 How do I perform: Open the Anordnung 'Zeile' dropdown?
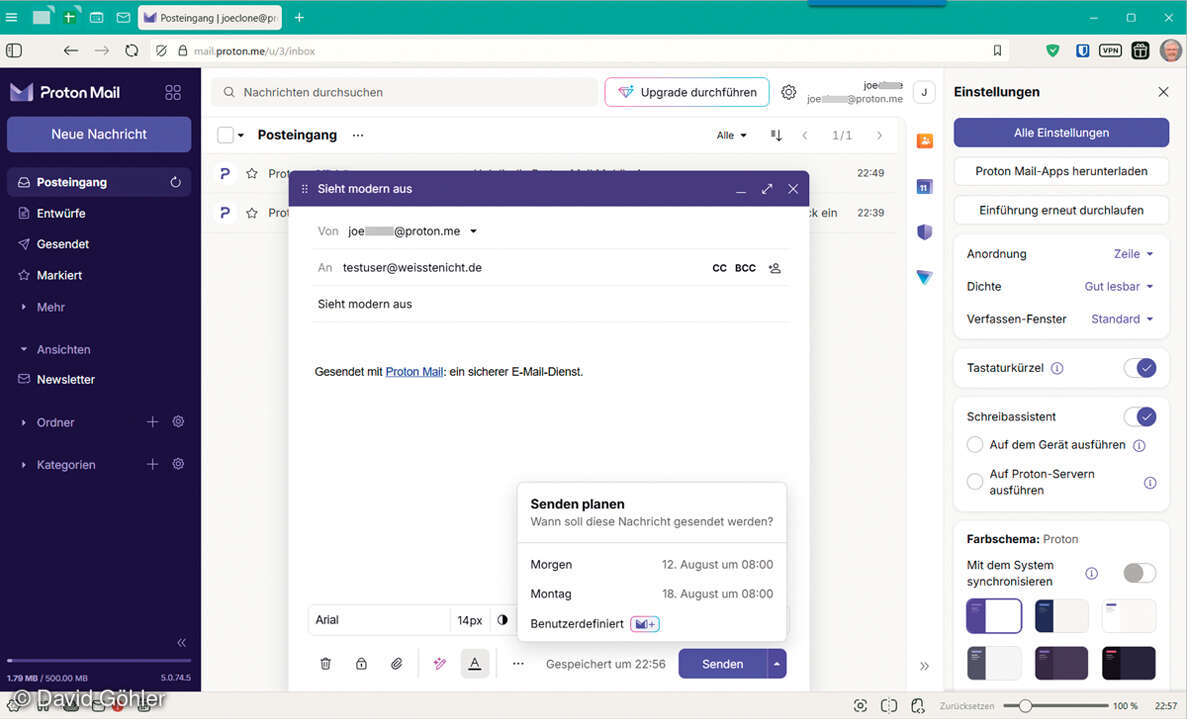coord(1133,254)
